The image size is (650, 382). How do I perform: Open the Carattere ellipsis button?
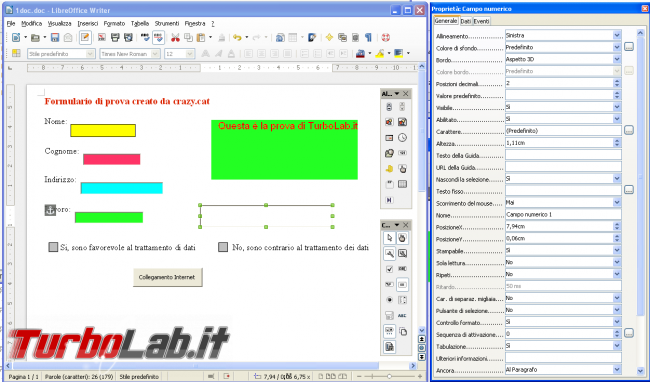(629, 131)
